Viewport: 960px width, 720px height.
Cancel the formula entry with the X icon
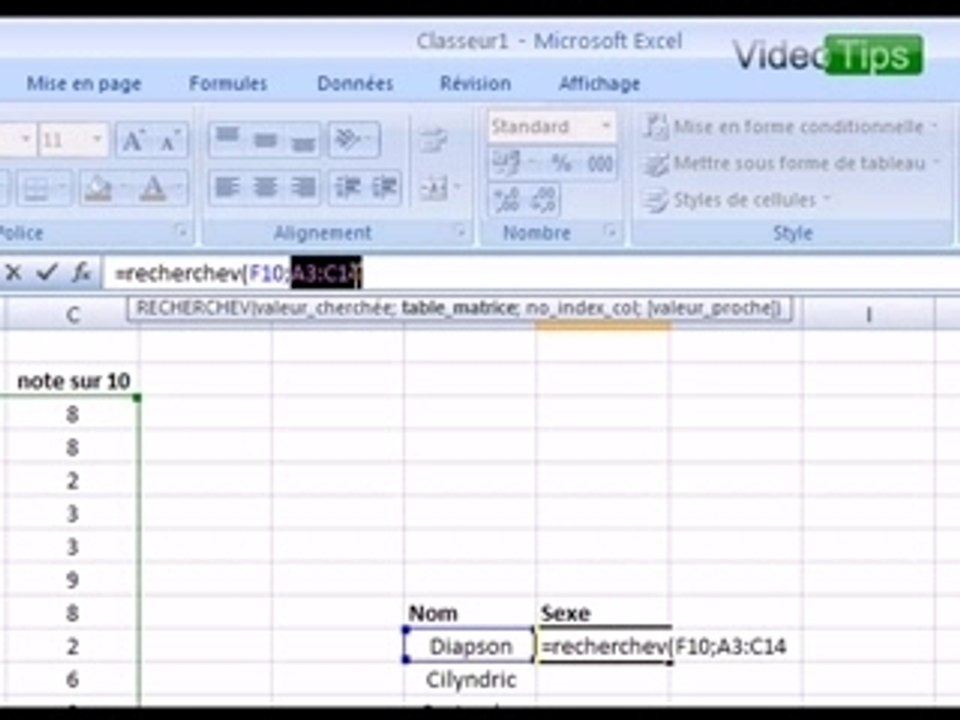[13, 272]
